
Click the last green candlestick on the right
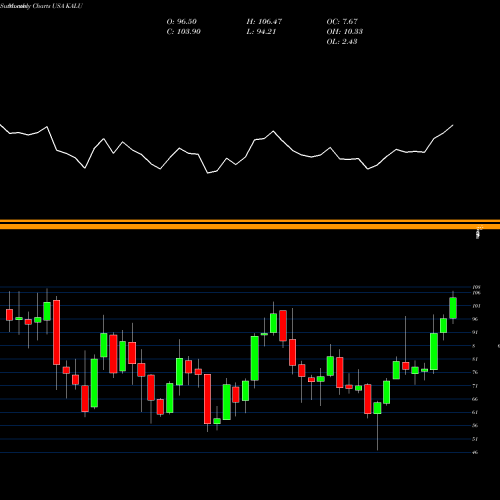point(453,308)
